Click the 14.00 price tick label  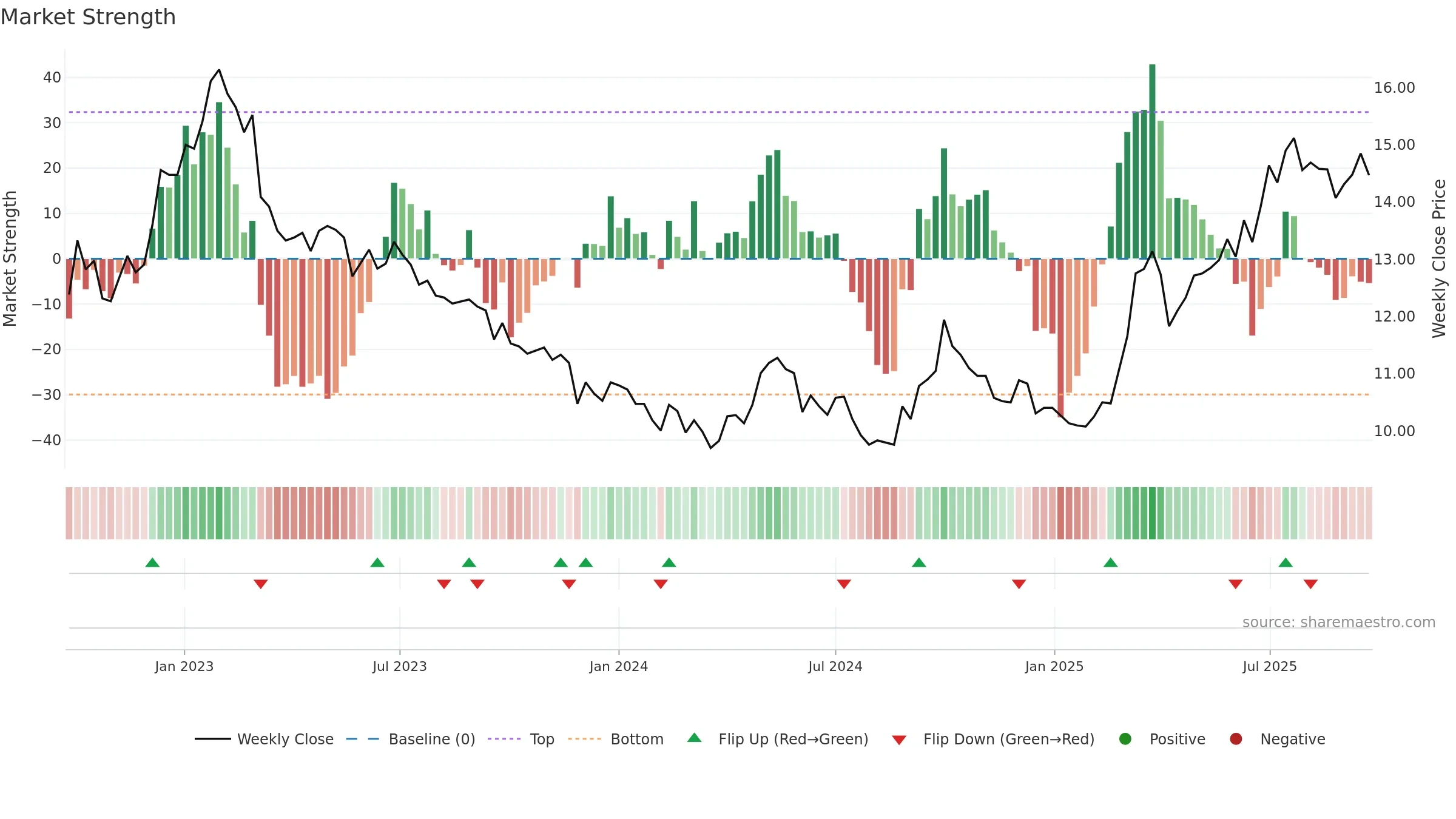coord(1395,202)
